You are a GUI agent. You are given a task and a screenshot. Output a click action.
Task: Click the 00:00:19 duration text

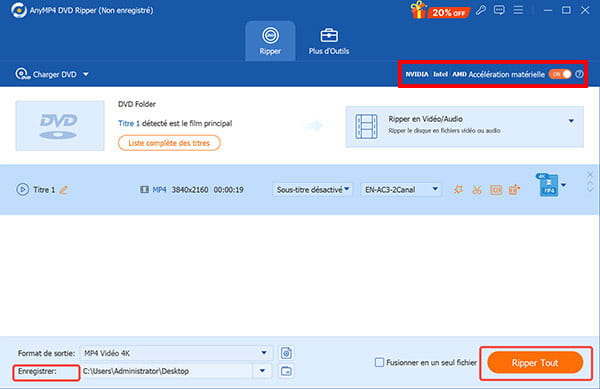228,190
